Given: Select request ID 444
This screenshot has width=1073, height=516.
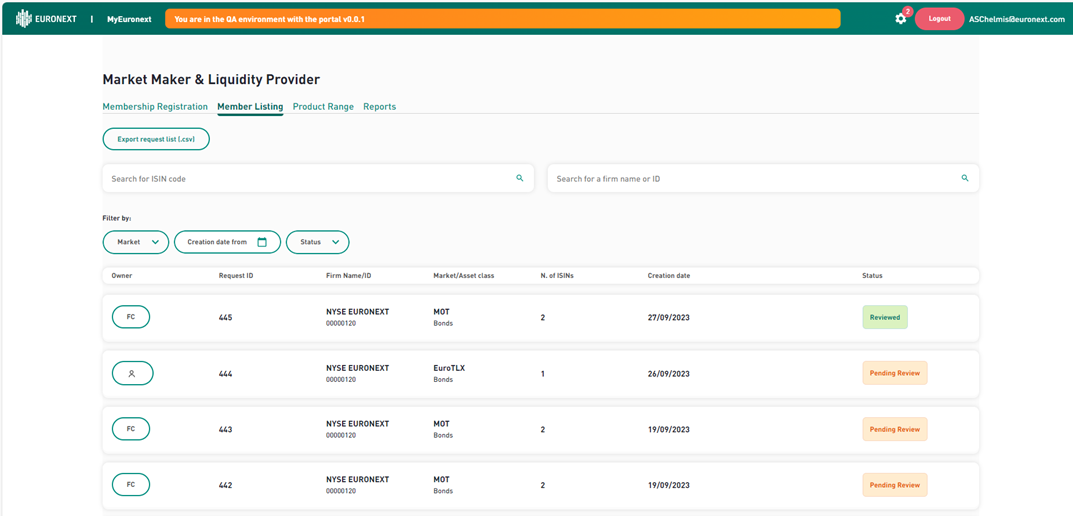Looking at the screenshot, I should (x=225, y=374).
